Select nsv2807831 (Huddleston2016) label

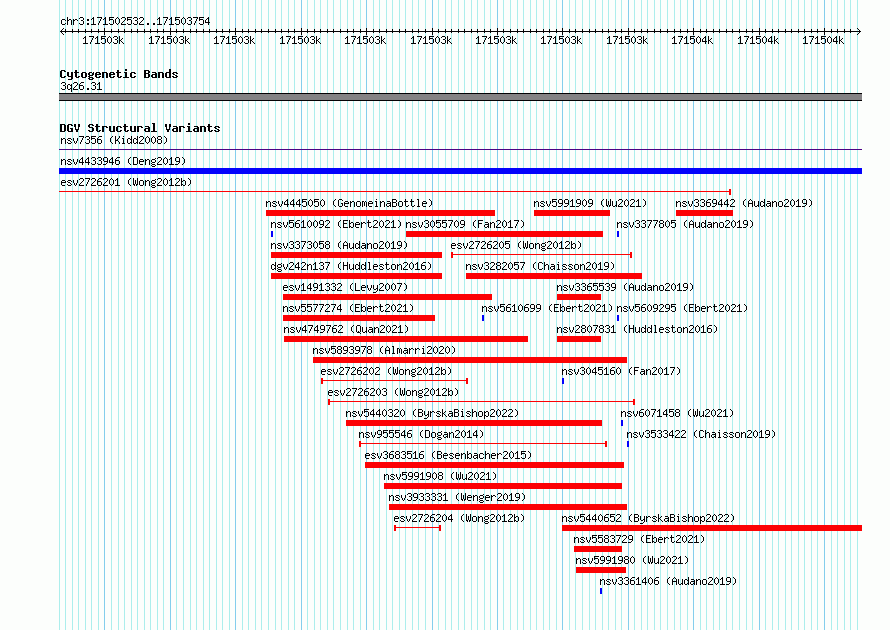pyautogui.click(x=637, y=329)
